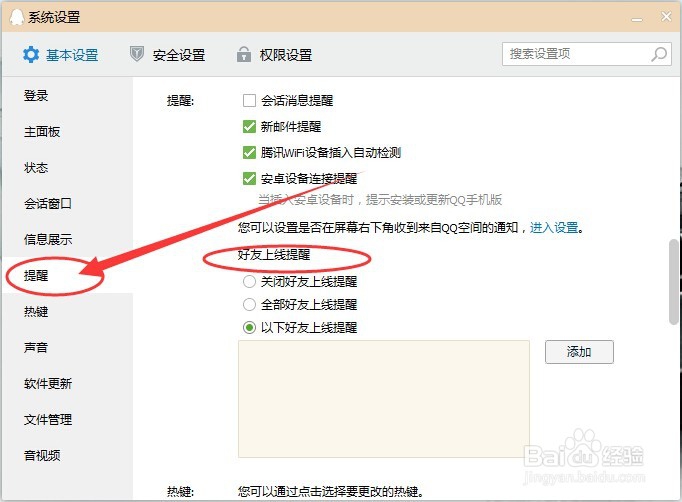Click text 您可以通过点击选择要更改的热键
This screenshot has height=502, width=682.
pyautogui.click(x=330, y=492)
